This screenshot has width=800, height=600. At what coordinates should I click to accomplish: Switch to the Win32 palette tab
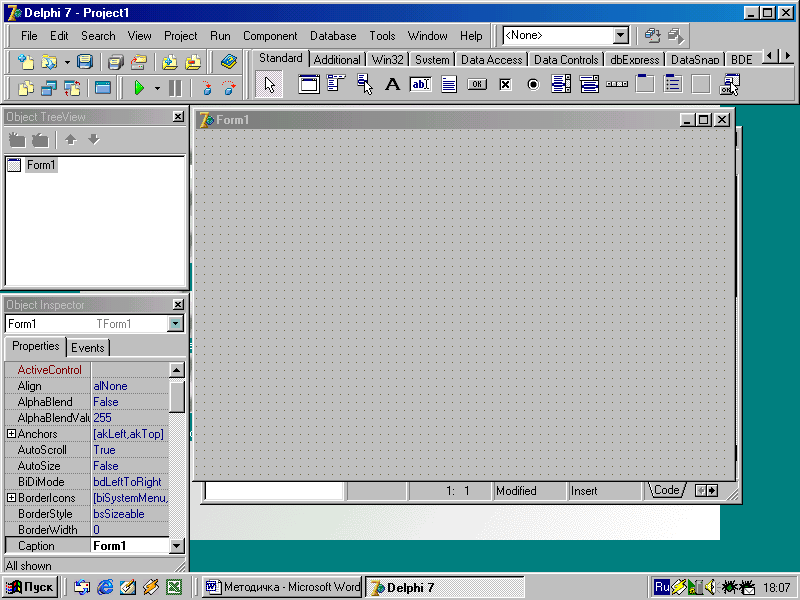point(387,60)
